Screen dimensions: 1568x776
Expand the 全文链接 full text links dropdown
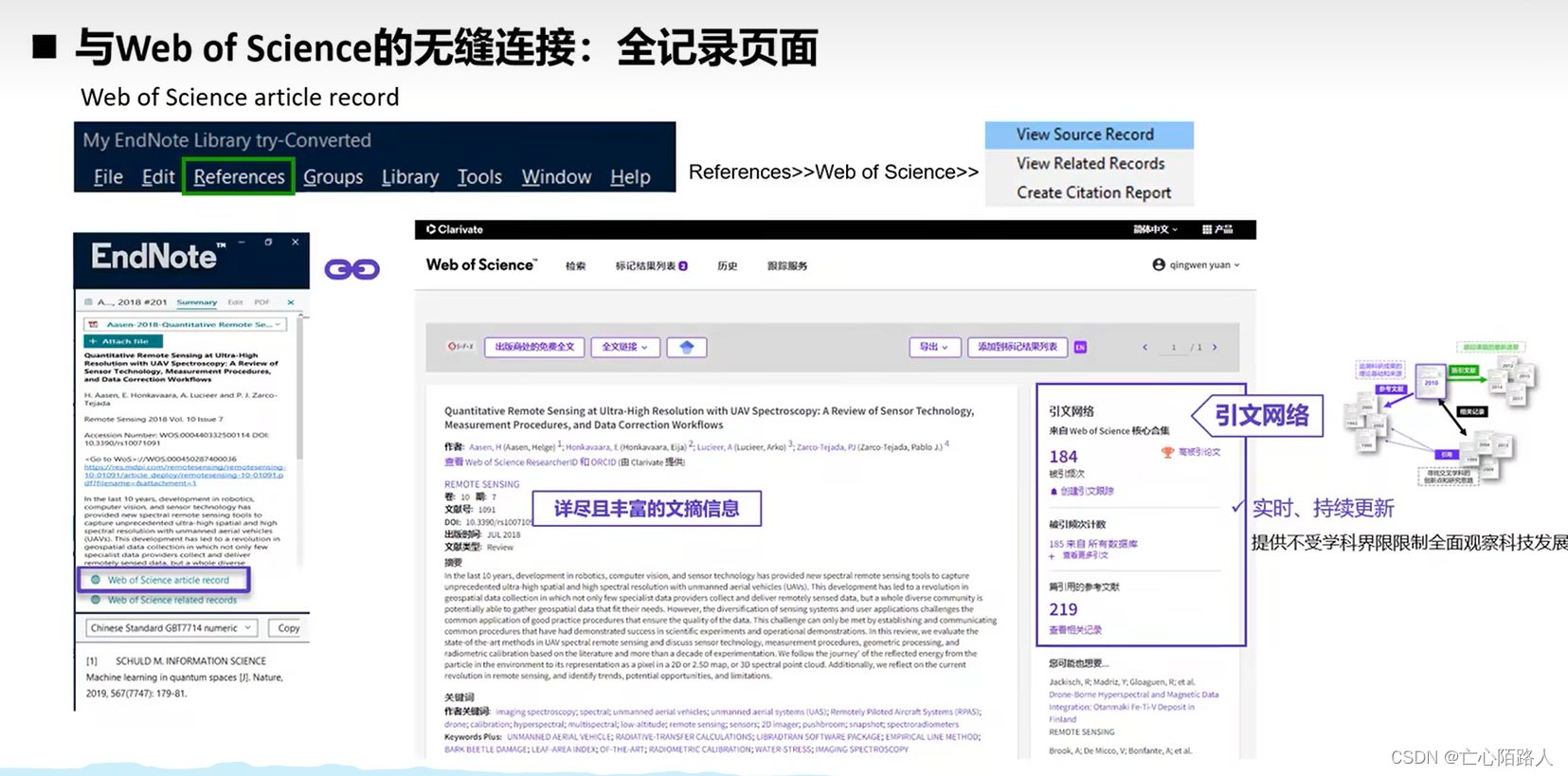625,347
